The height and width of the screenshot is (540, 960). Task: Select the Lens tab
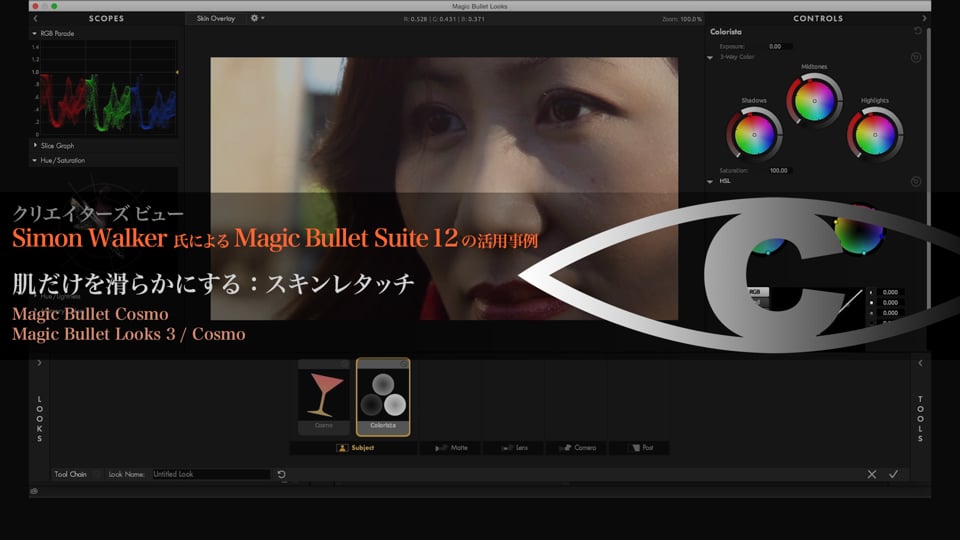[x=514, y=448]
